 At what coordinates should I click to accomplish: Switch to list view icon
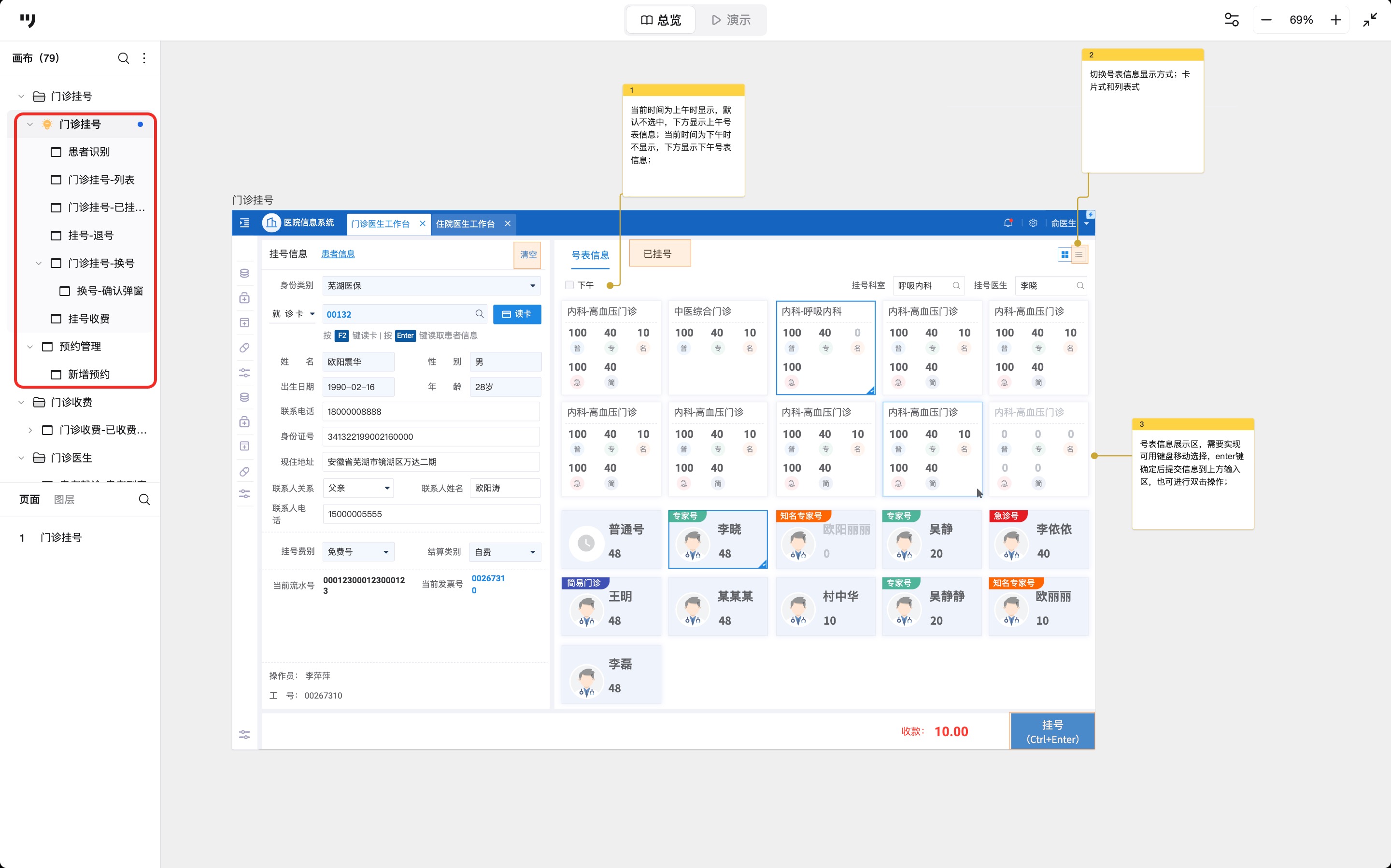coord(1079,254)
